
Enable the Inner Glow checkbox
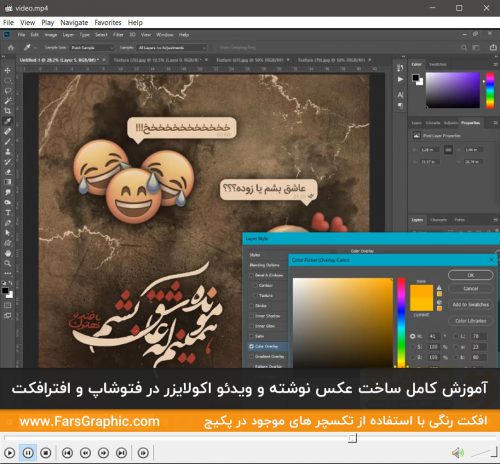pyautogui.click(x=251, y=326)
